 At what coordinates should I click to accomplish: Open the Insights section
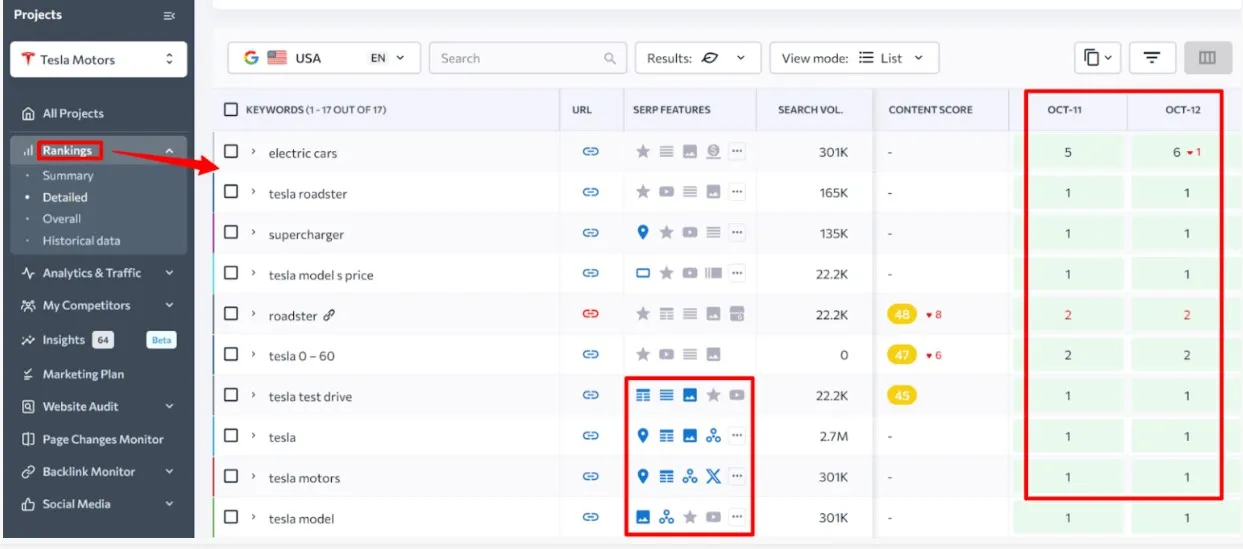pos(64,340)
